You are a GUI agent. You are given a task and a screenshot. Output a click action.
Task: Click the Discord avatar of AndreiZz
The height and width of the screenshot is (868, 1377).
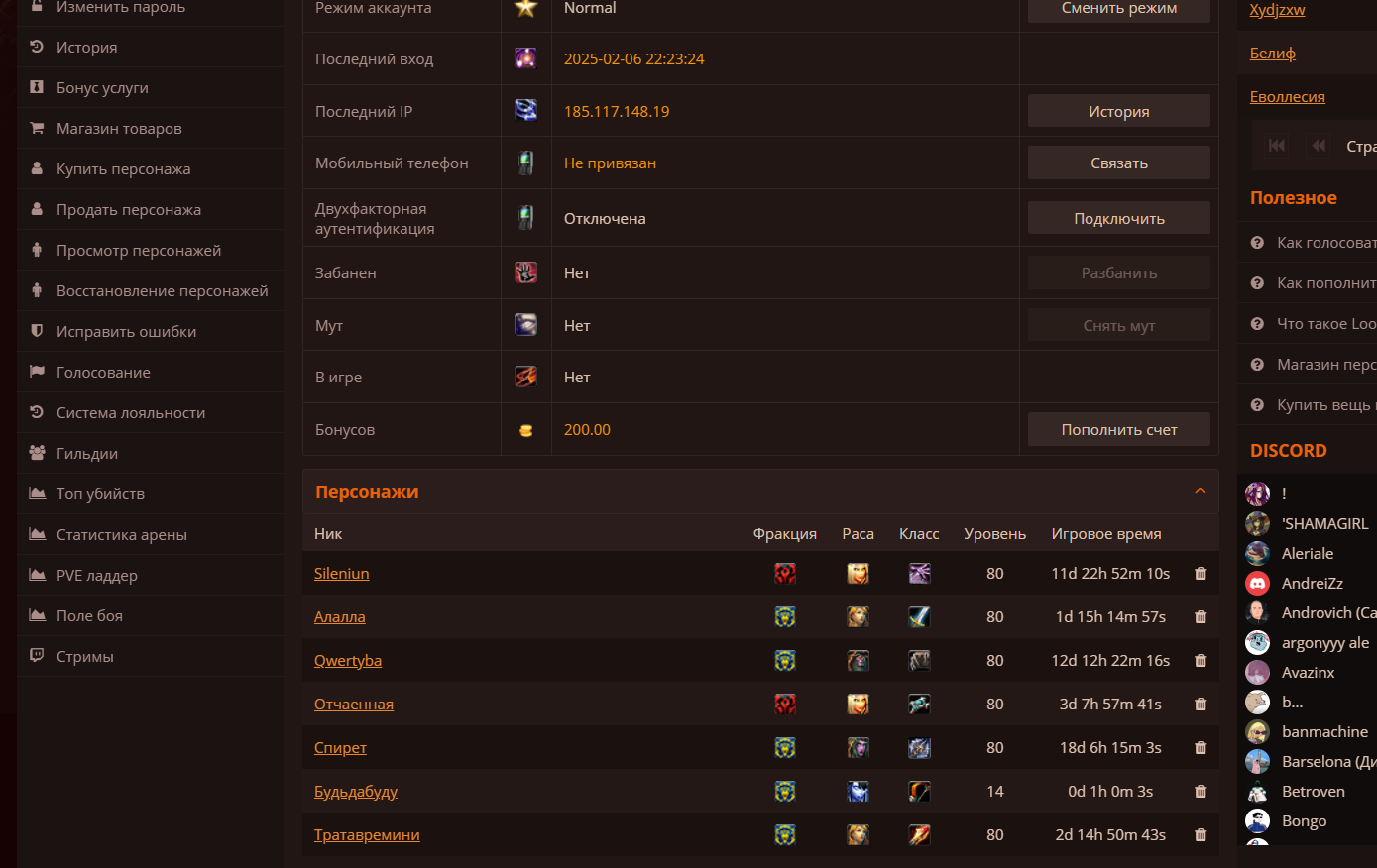[x=1258, y=584]
